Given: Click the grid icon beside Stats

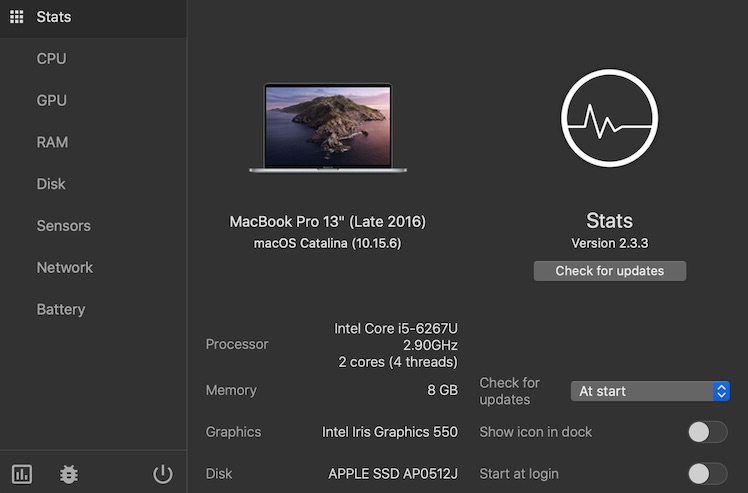Looking at the screenshot, I should tap(16, 17).
